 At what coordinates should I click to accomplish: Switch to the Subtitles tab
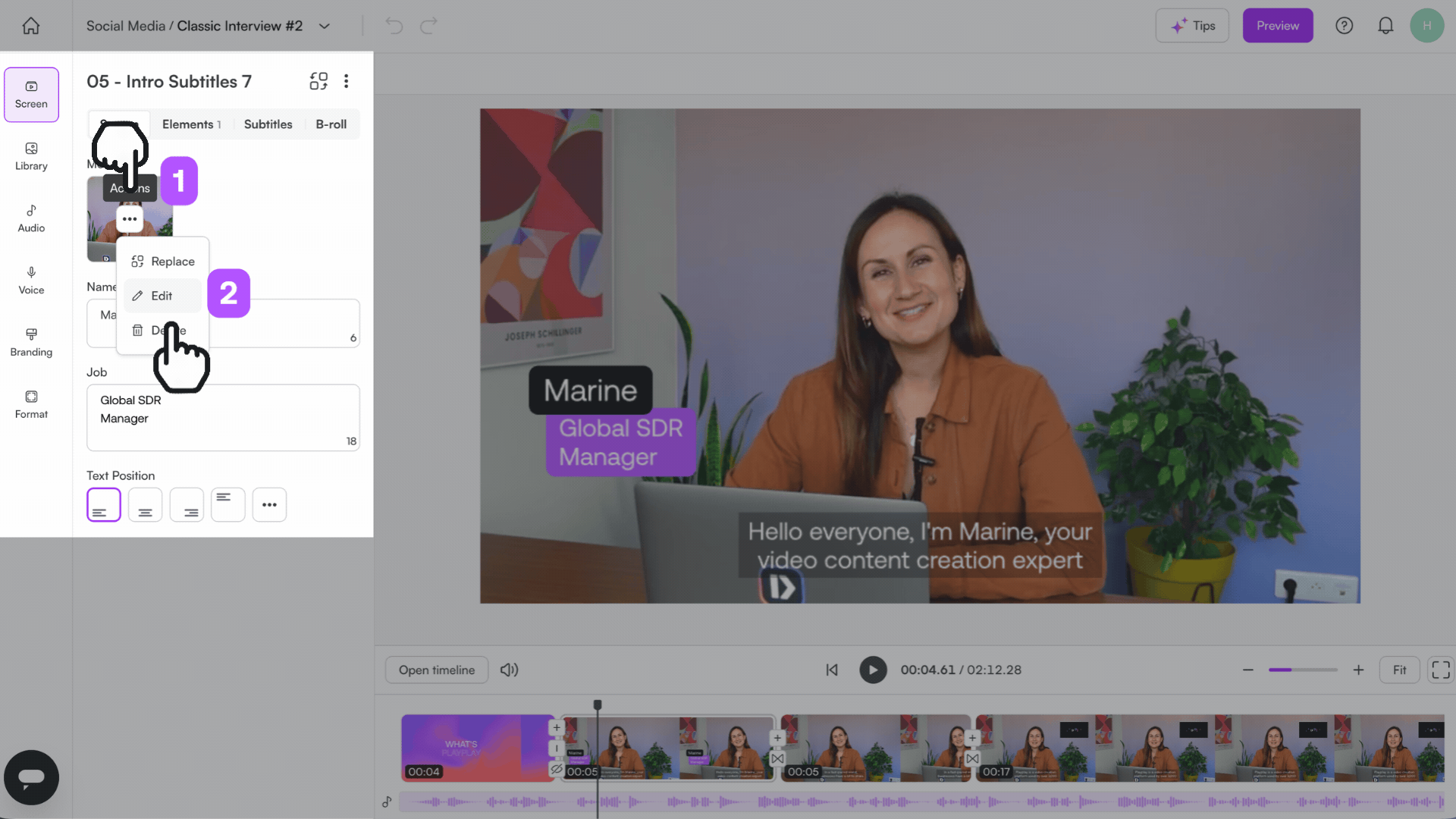point(268,124)
